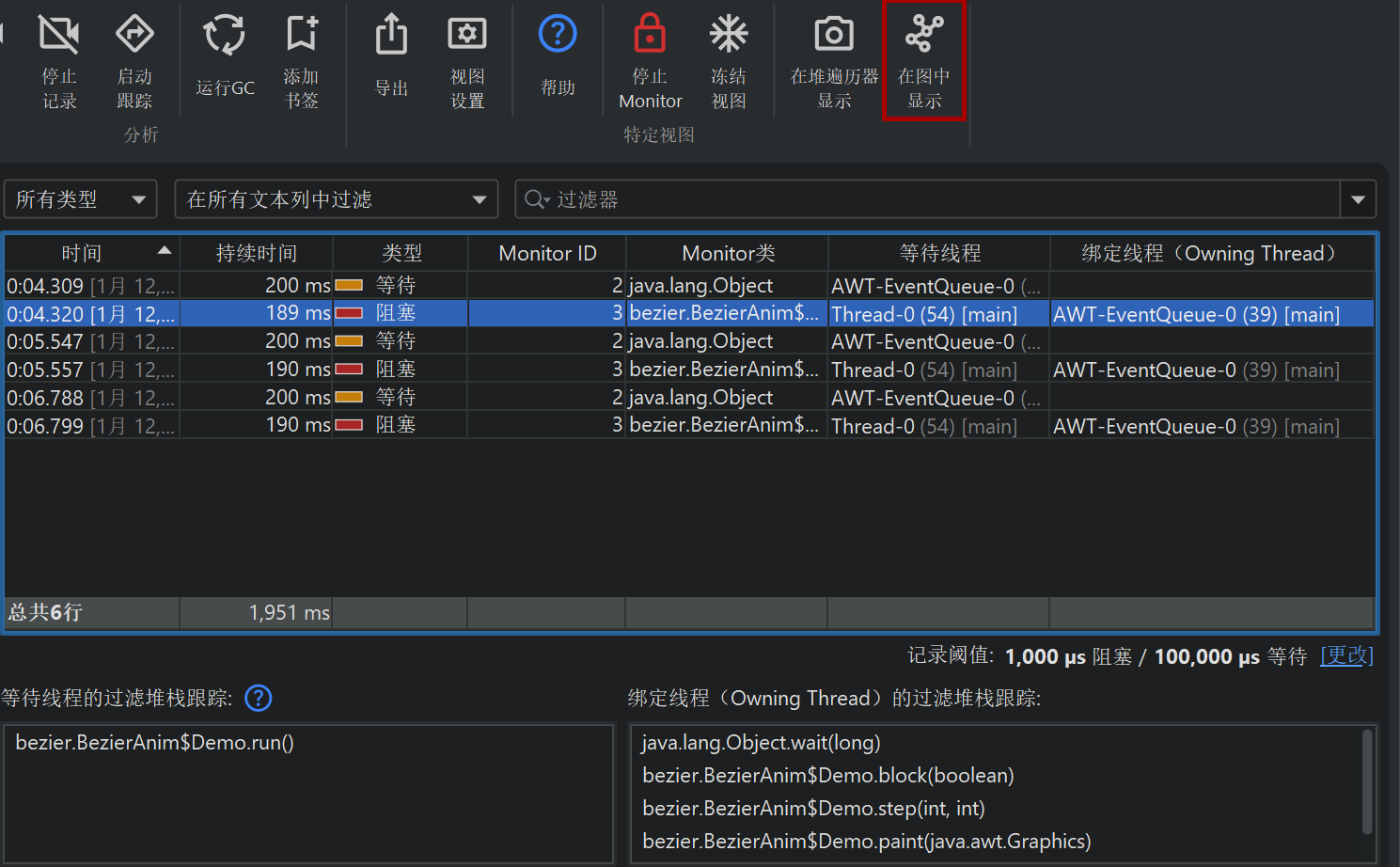This screenshot has width=1400, height=867.
Task: Sort by the Monitor ID column header
Action: click(x=547, y=253)
